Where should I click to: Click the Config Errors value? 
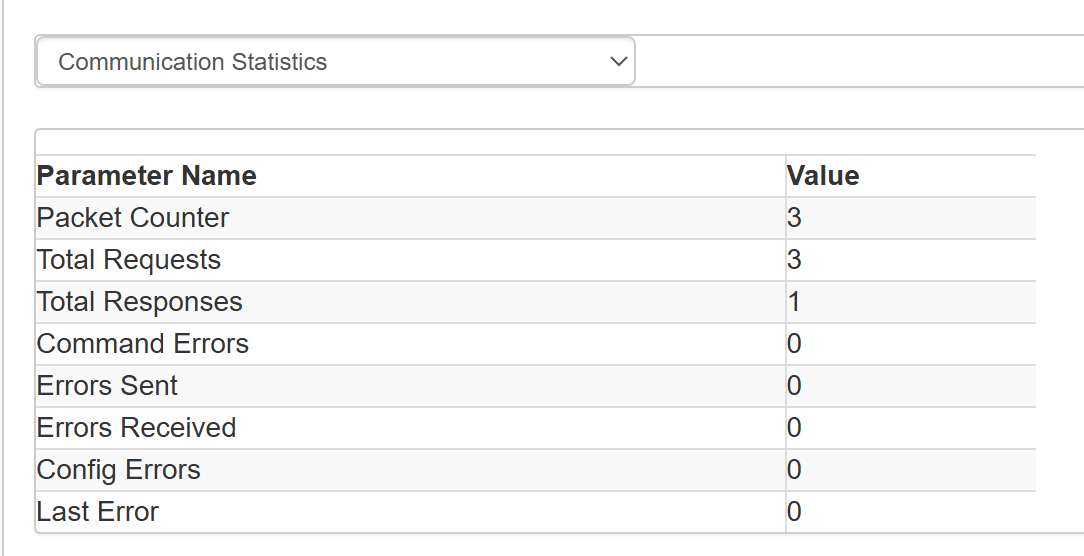coord(794,470)
